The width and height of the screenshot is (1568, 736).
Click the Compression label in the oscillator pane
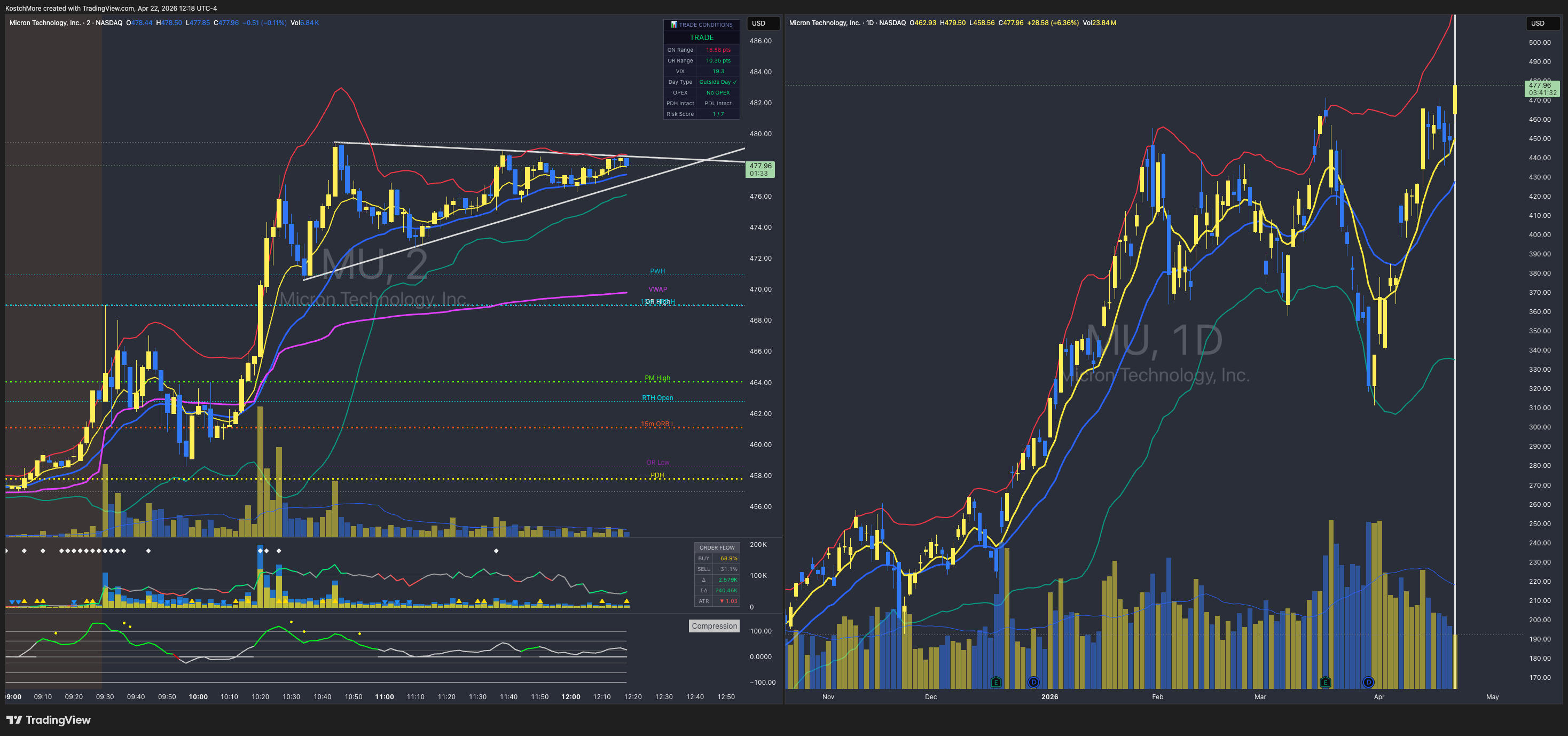click(x=714, y=626)
